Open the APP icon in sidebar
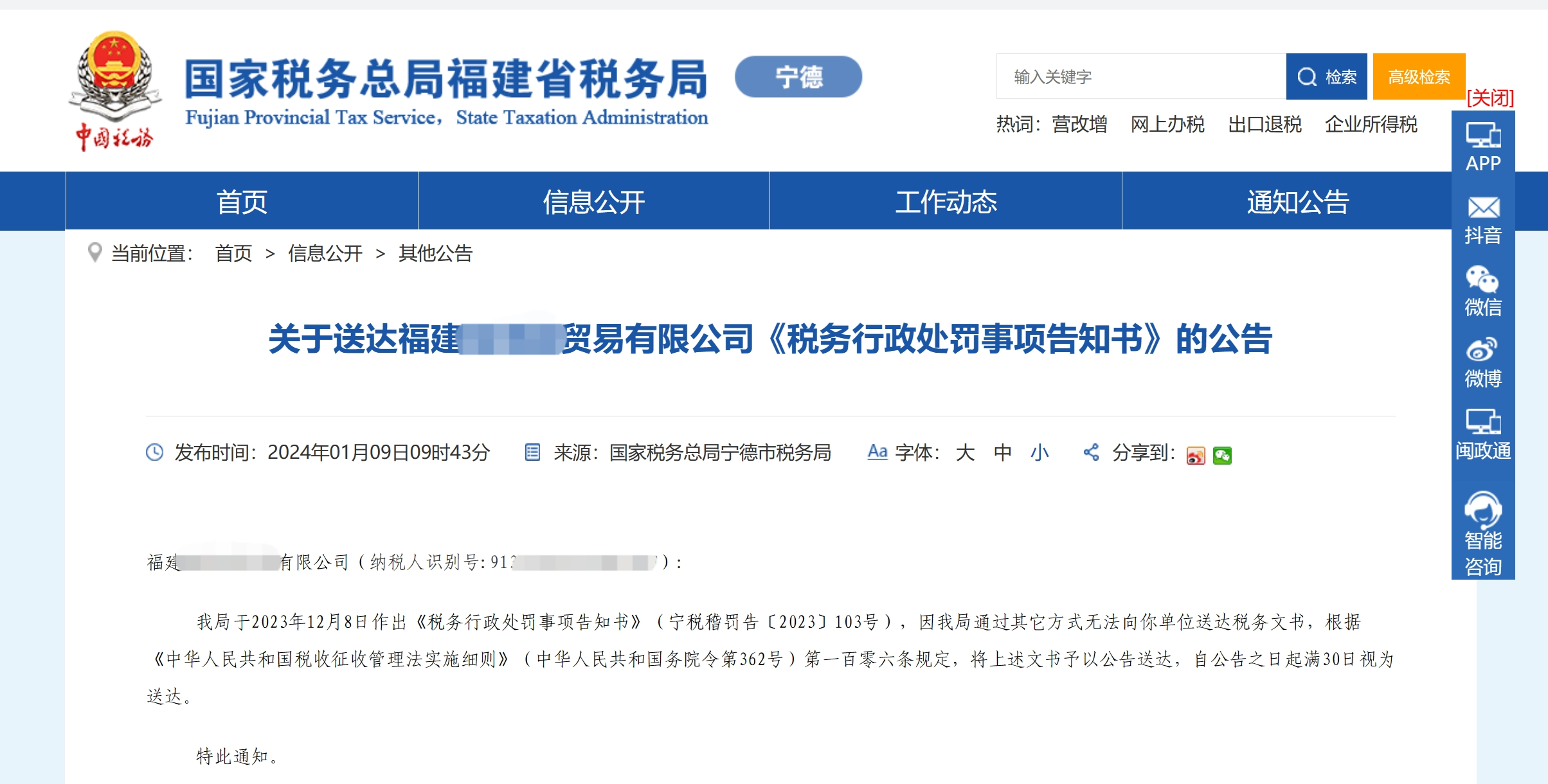Viewport: 1548px width, 784px height. pyautogui.click(x=1483, y=136)
